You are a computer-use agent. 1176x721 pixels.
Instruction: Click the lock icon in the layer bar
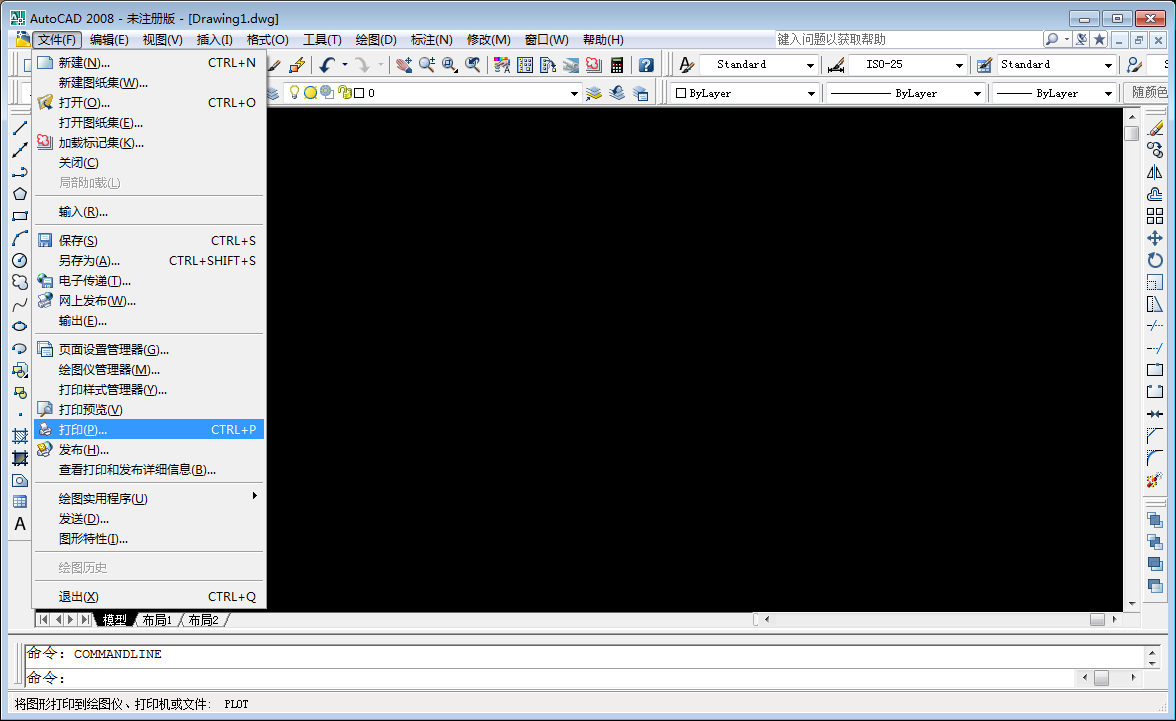pyautogui.click(x=344, y=93)
